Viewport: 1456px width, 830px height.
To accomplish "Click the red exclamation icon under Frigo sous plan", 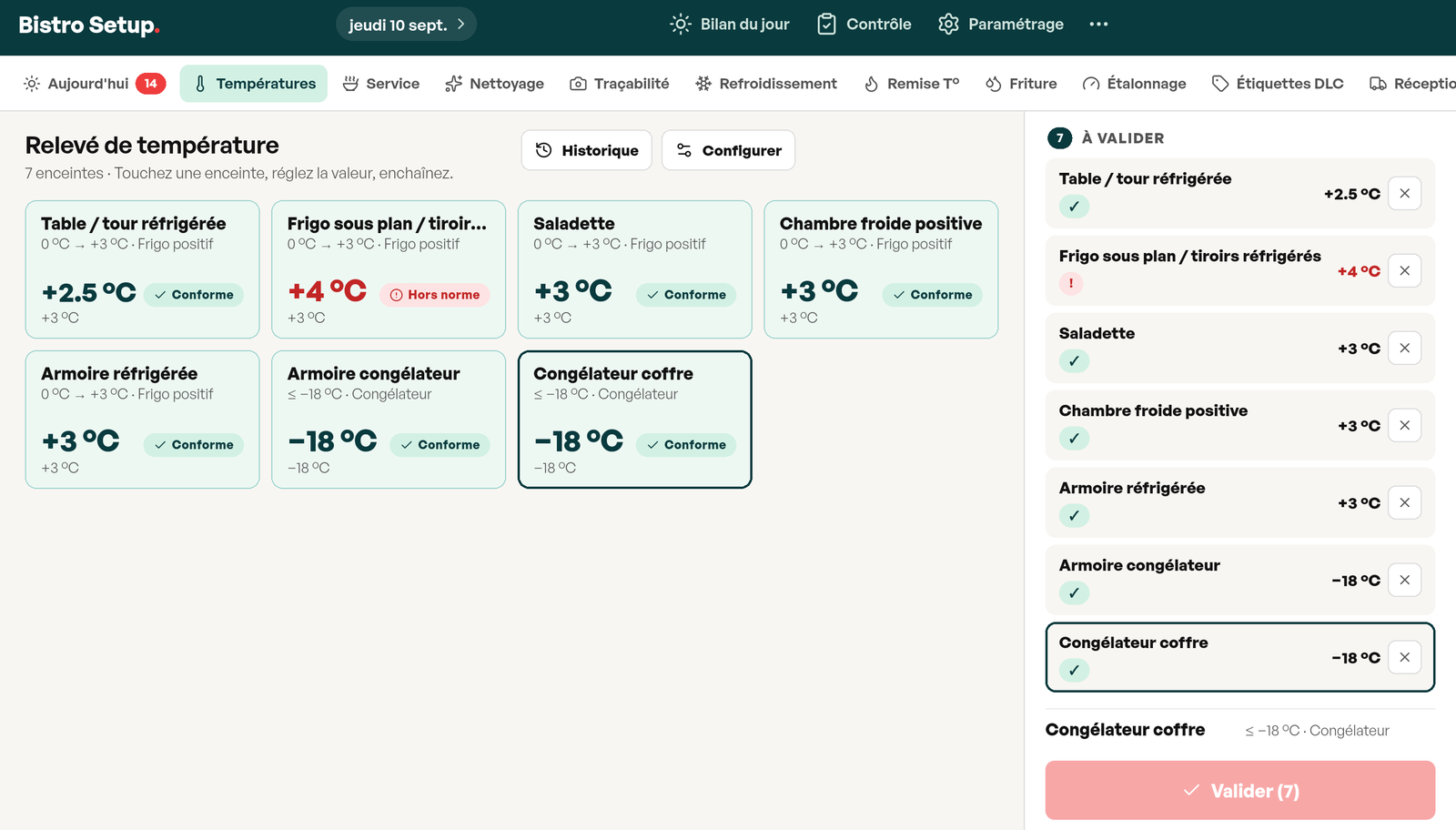I will pos(1071,283).
